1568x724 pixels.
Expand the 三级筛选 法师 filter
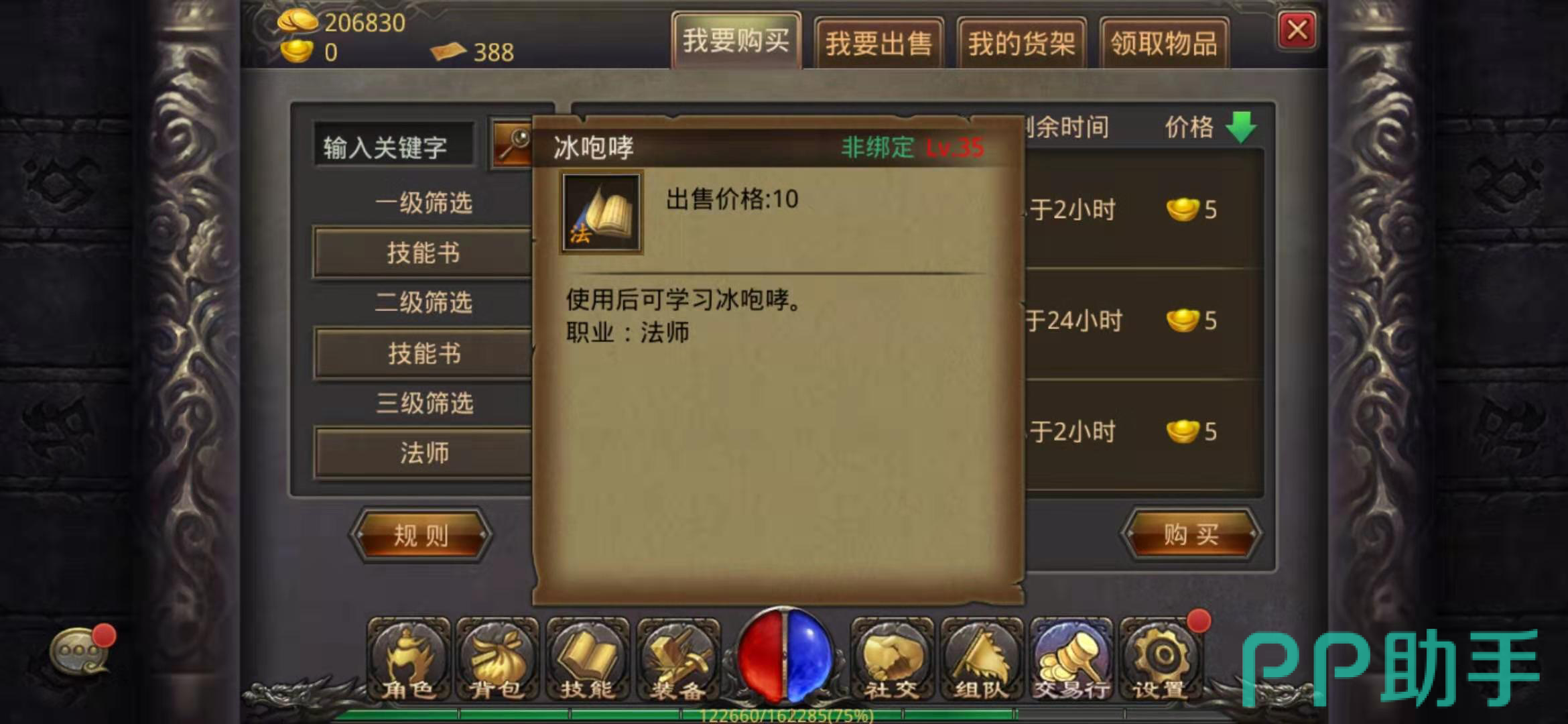(x=423, y=453)
